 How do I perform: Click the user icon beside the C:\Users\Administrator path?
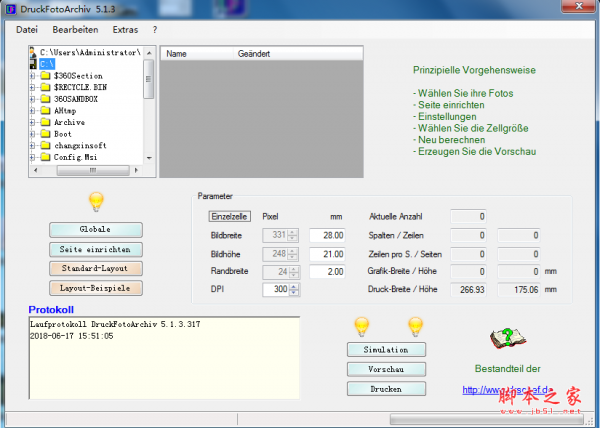coord(33,52)
